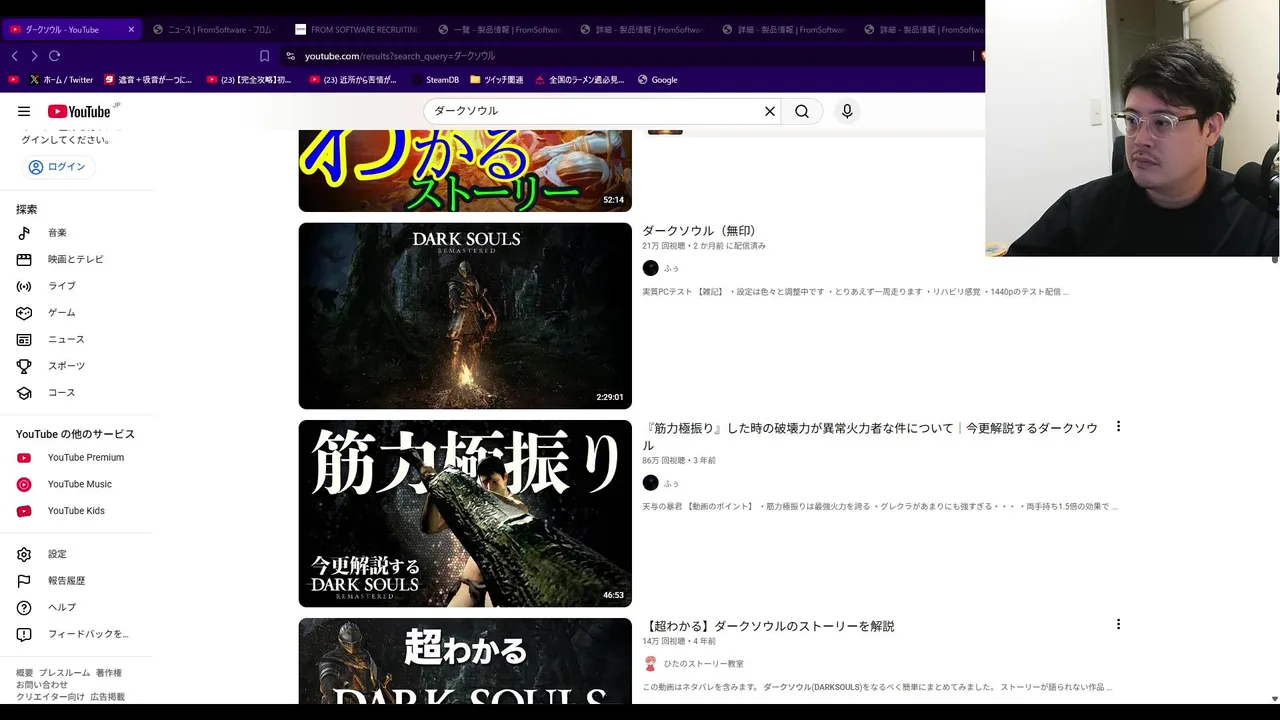Open the Google bookmark
1280x720 pixels.
656,80
